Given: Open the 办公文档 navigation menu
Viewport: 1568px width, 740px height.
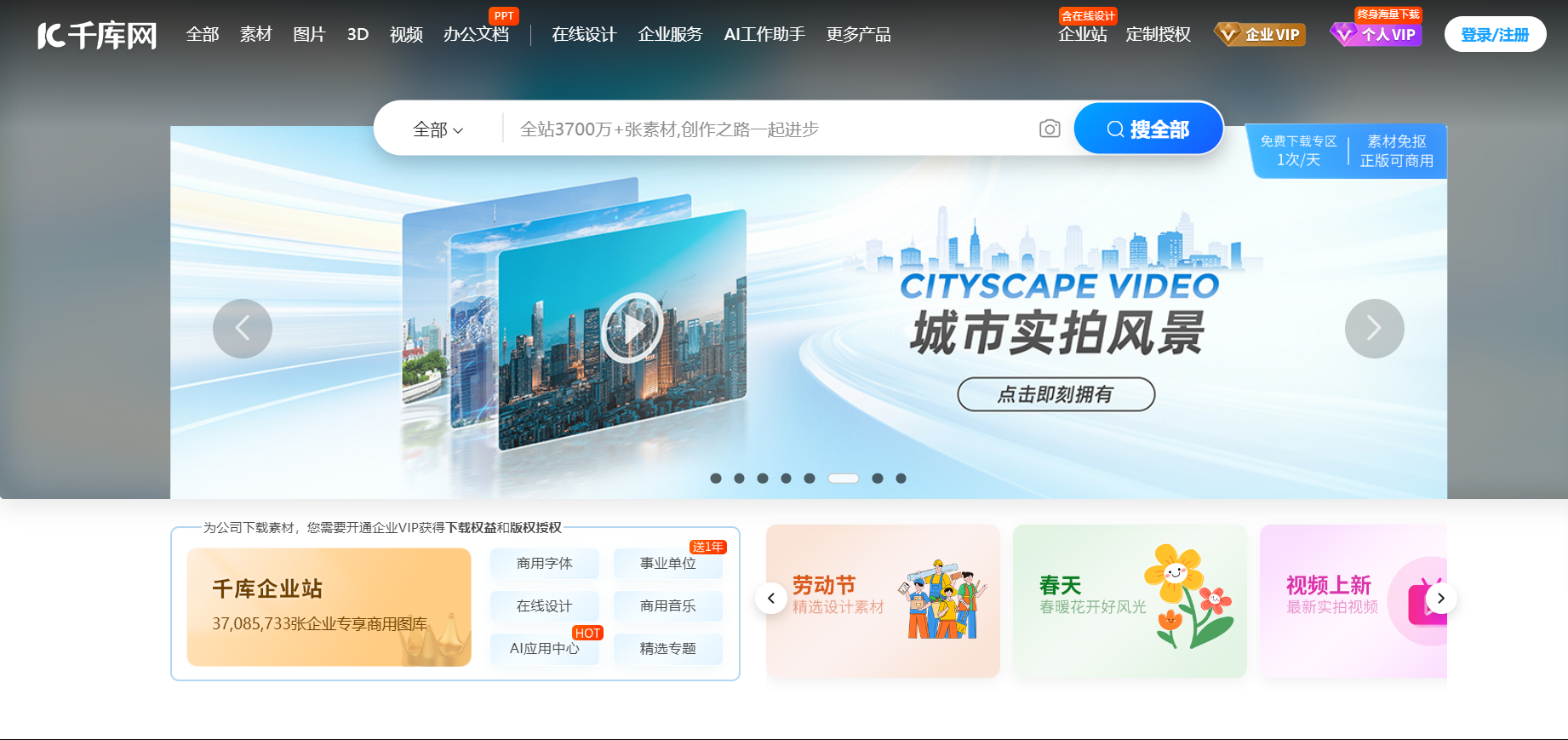Looking at the screenshot, I should 476,35.
